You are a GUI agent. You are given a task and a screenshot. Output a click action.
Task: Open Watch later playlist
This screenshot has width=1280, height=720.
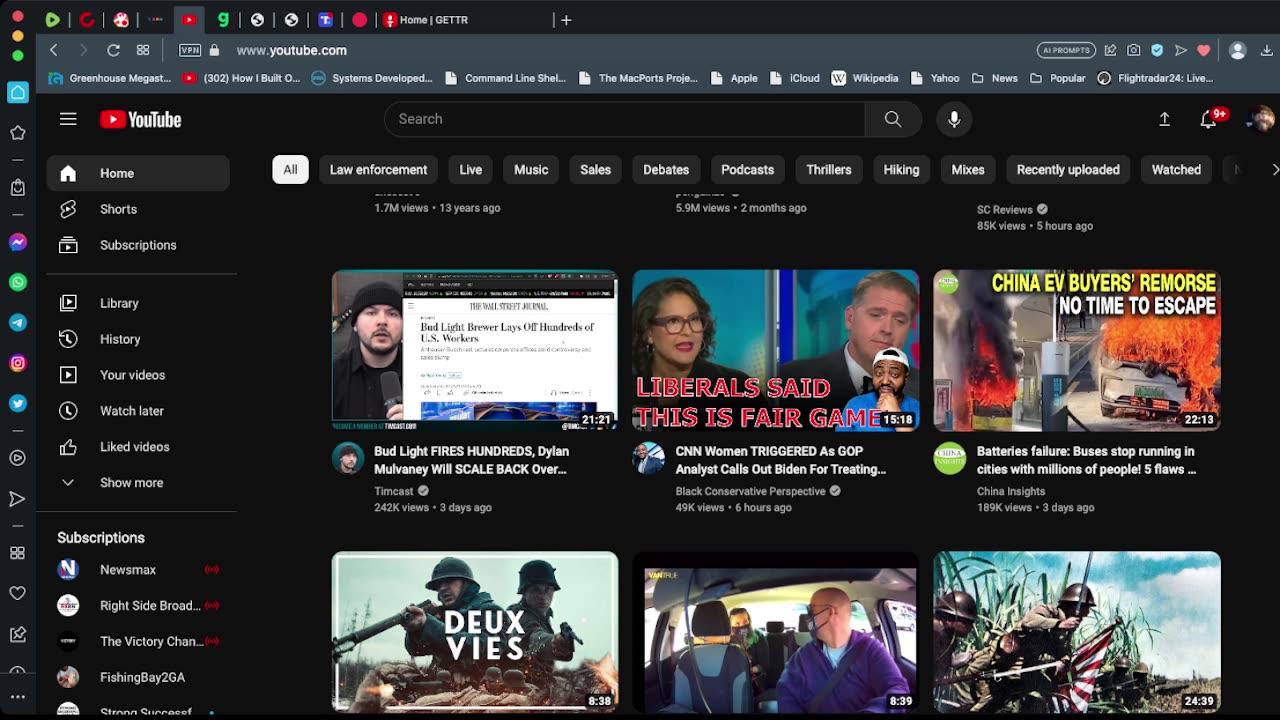(x=138, y=411)
